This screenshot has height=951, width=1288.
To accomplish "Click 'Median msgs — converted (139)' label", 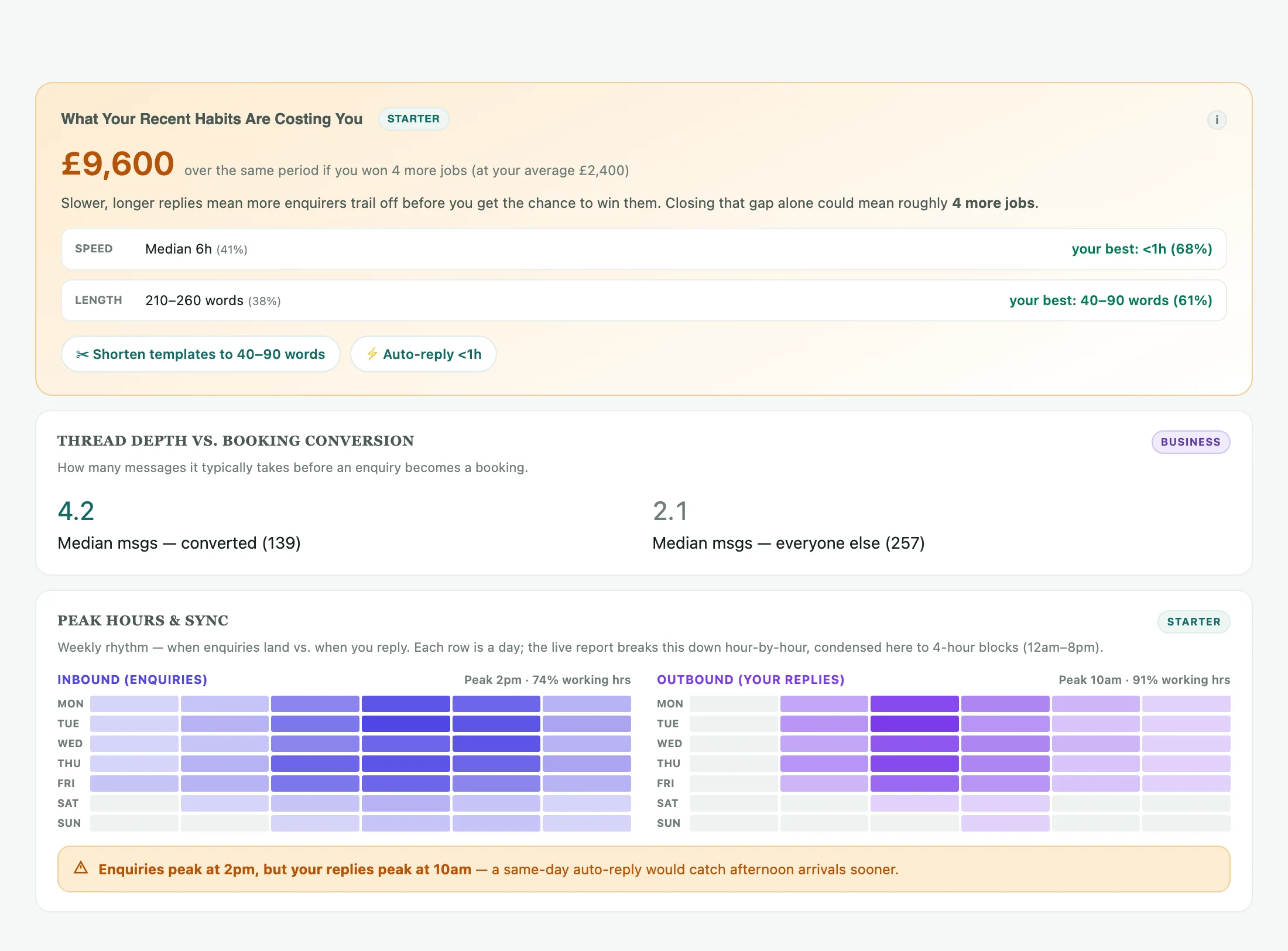I will tap(179, 543).
